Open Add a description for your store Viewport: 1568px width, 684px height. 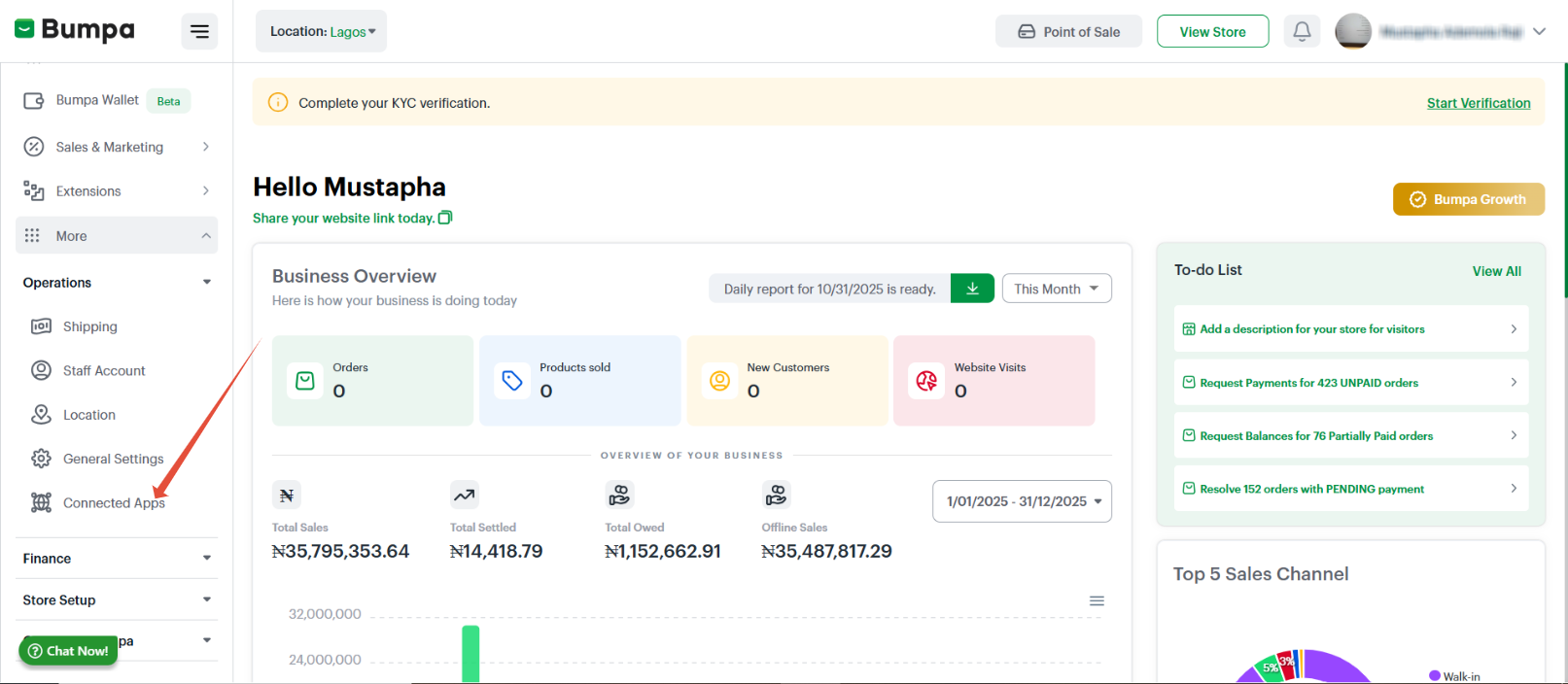(x=1351, y=329)
